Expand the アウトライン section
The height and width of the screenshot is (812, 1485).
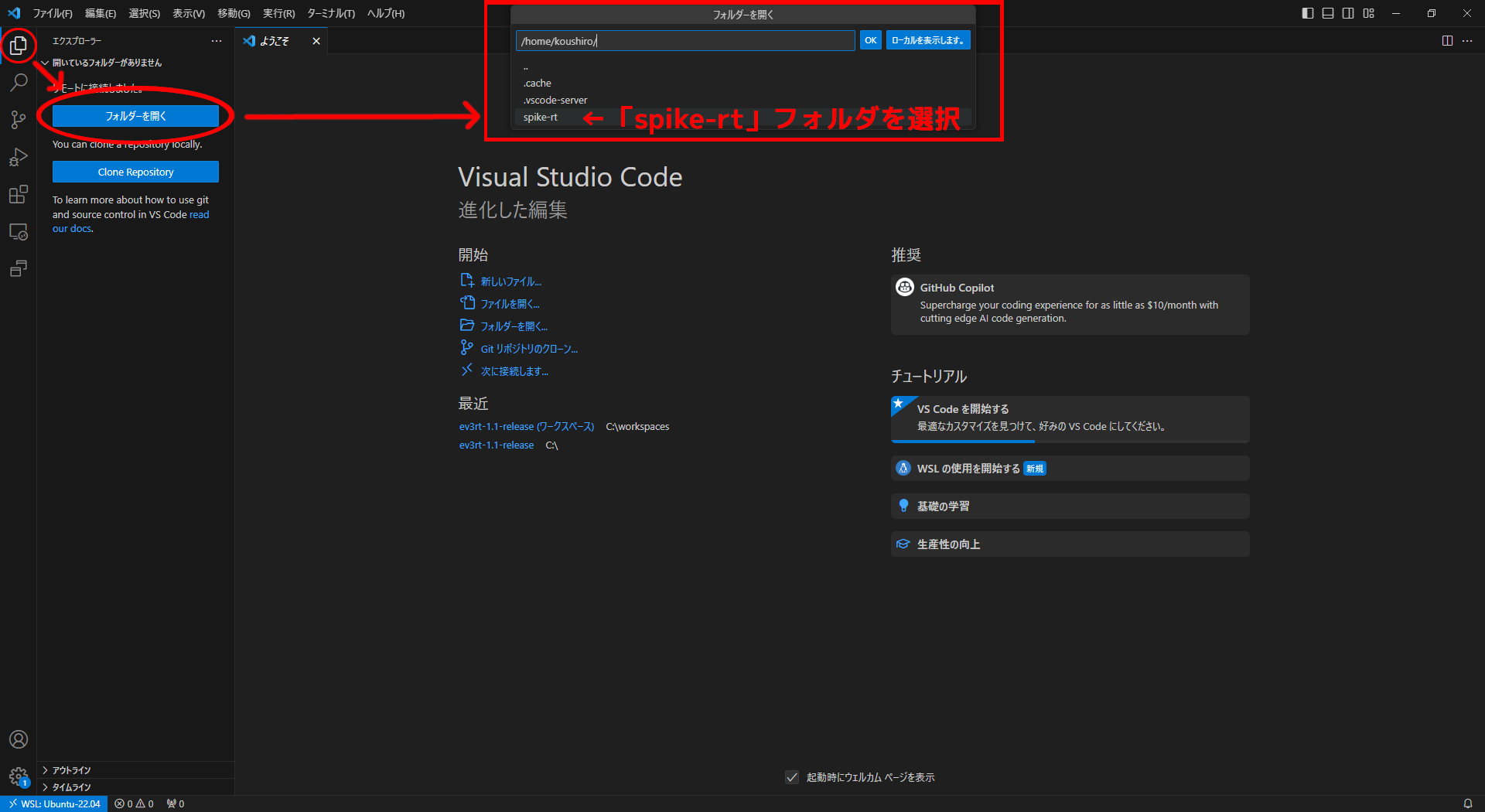pyautogui.click(x=70, y=769)
